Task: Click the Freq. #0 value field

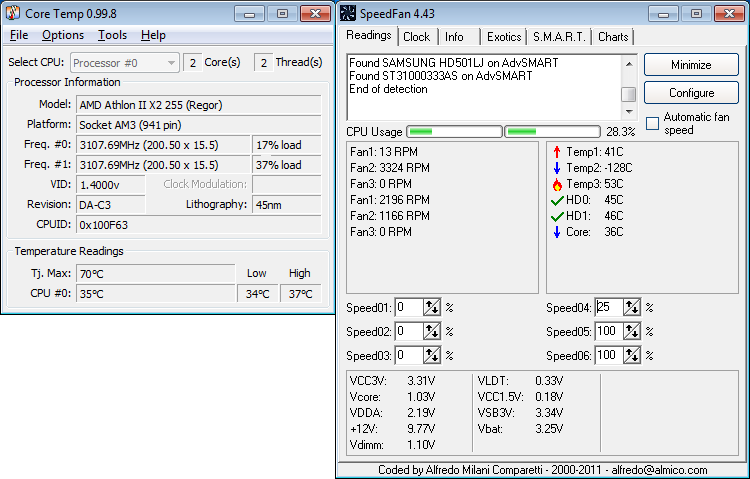Action: [x=163, y=145]
